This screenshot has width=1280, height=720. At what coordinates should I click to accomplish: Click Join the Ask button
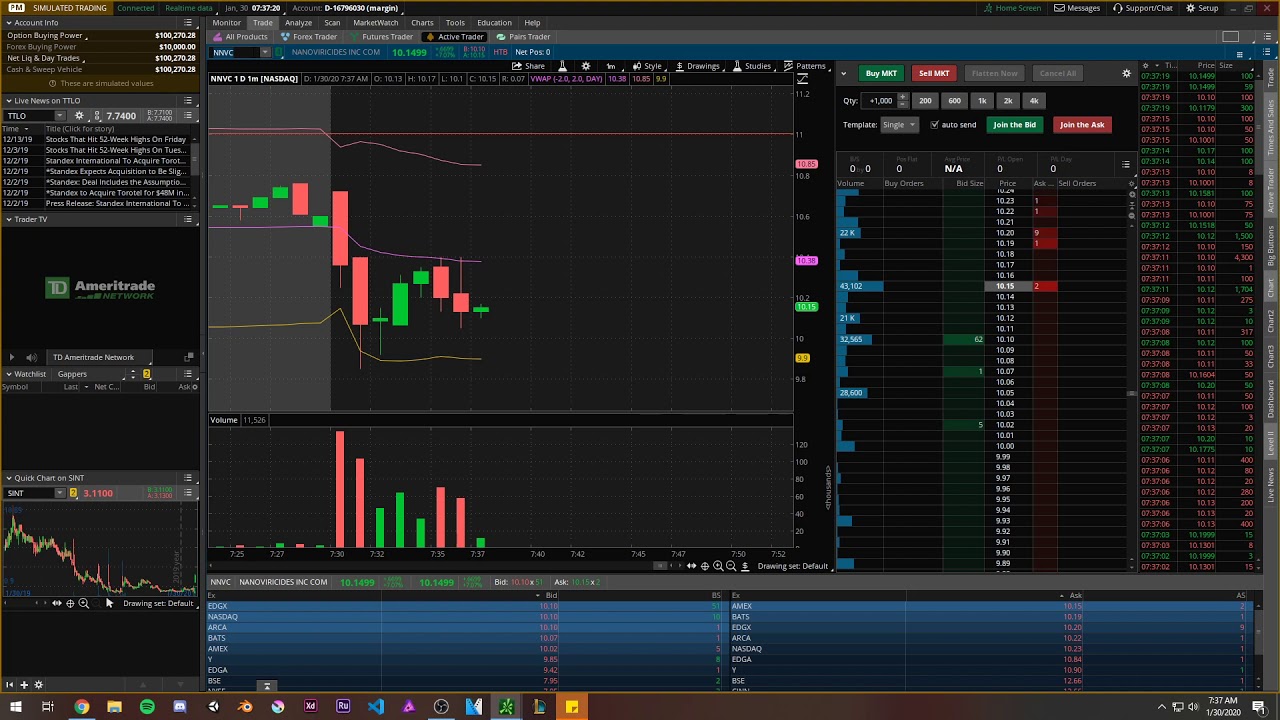pos(1082,125)
